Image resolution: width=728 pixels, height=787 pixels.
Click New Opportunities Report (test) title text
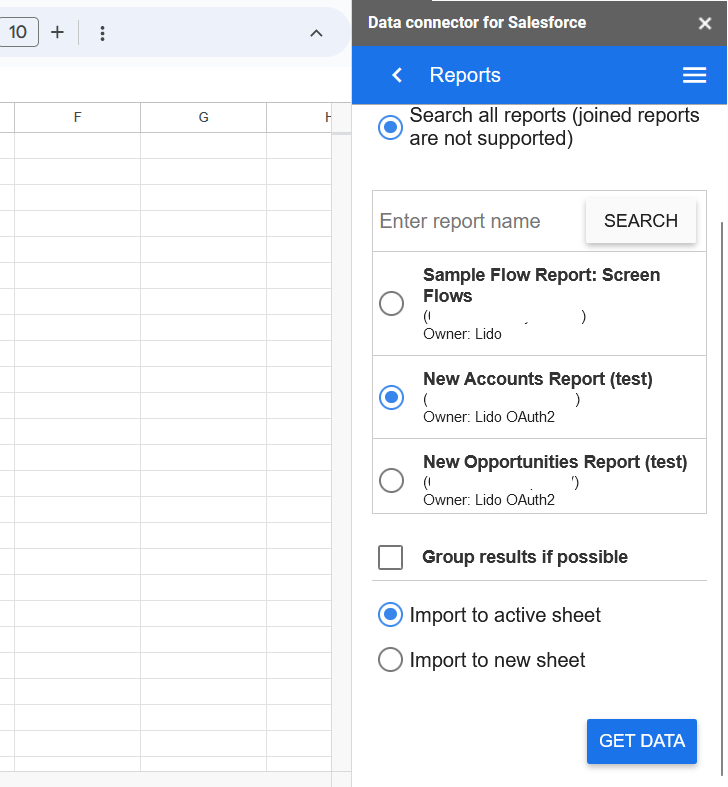555,462
